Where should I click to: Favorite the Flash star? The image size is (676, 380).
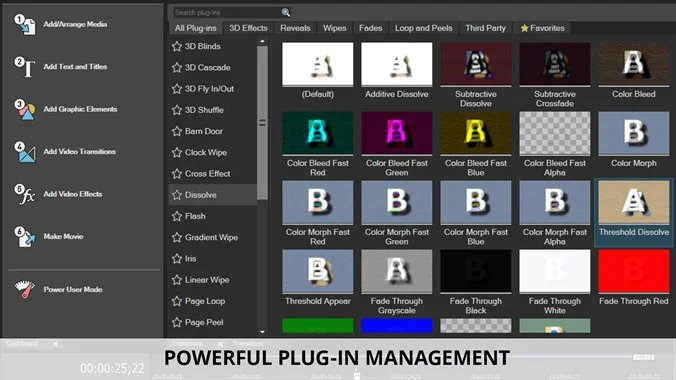point(177,216)
